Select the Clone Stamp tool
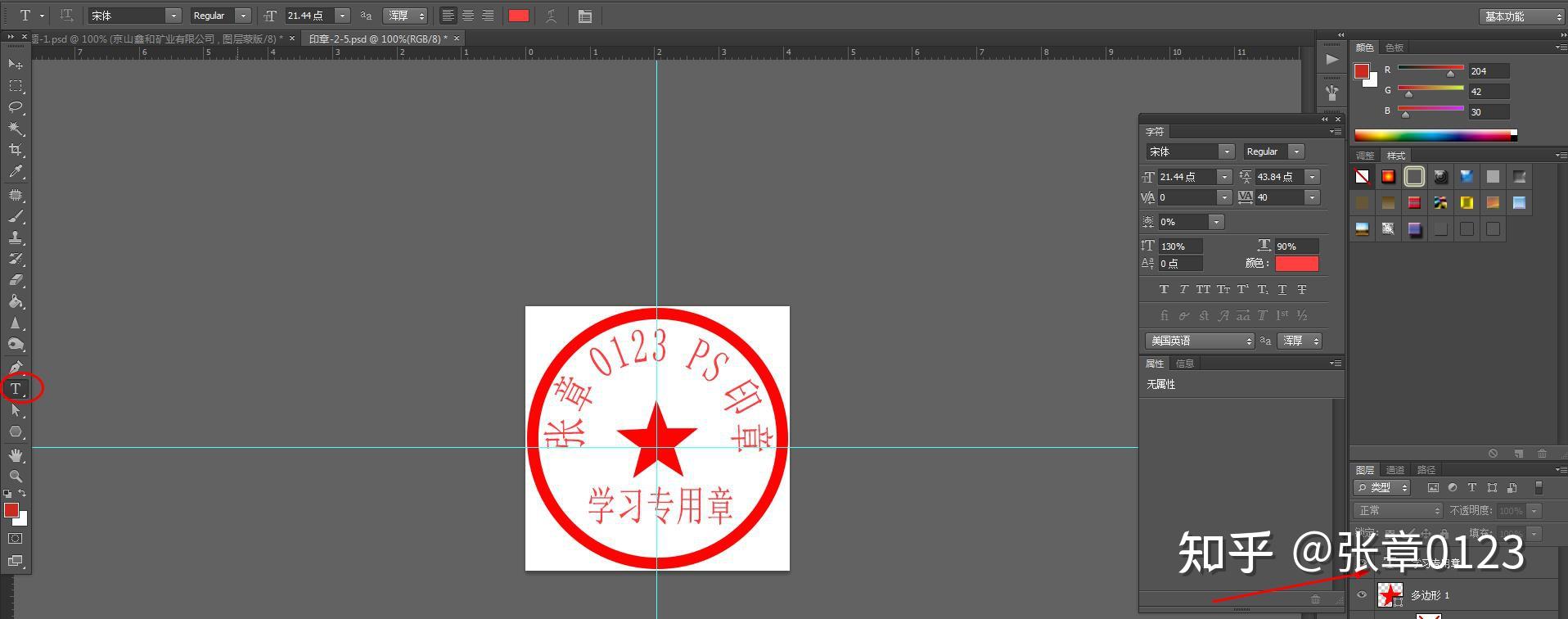 (x=16, y=237)
